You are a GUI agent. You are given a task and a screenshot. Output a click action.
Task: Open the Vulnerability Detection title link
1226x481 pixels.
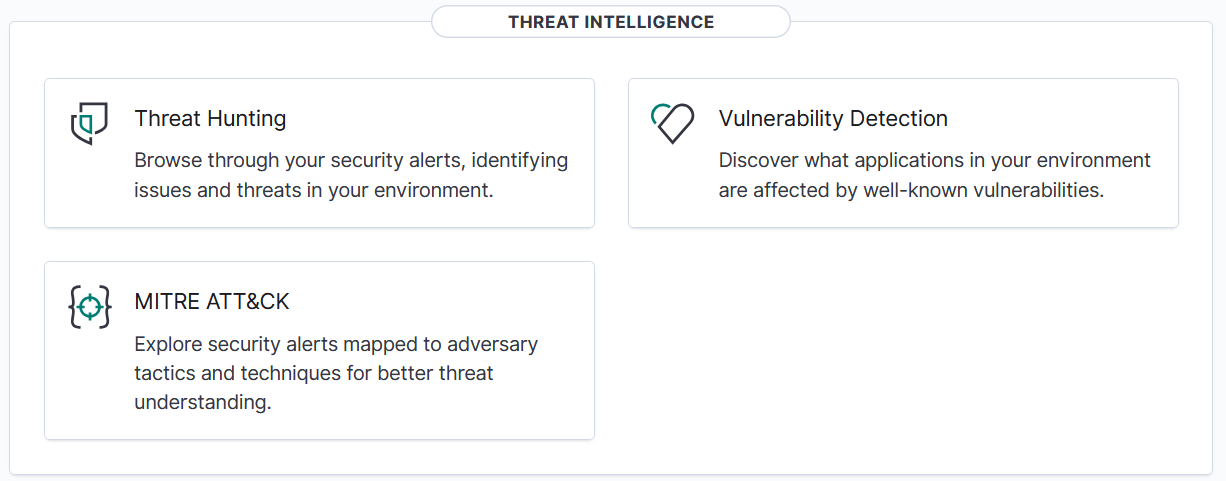pos(833,119)
